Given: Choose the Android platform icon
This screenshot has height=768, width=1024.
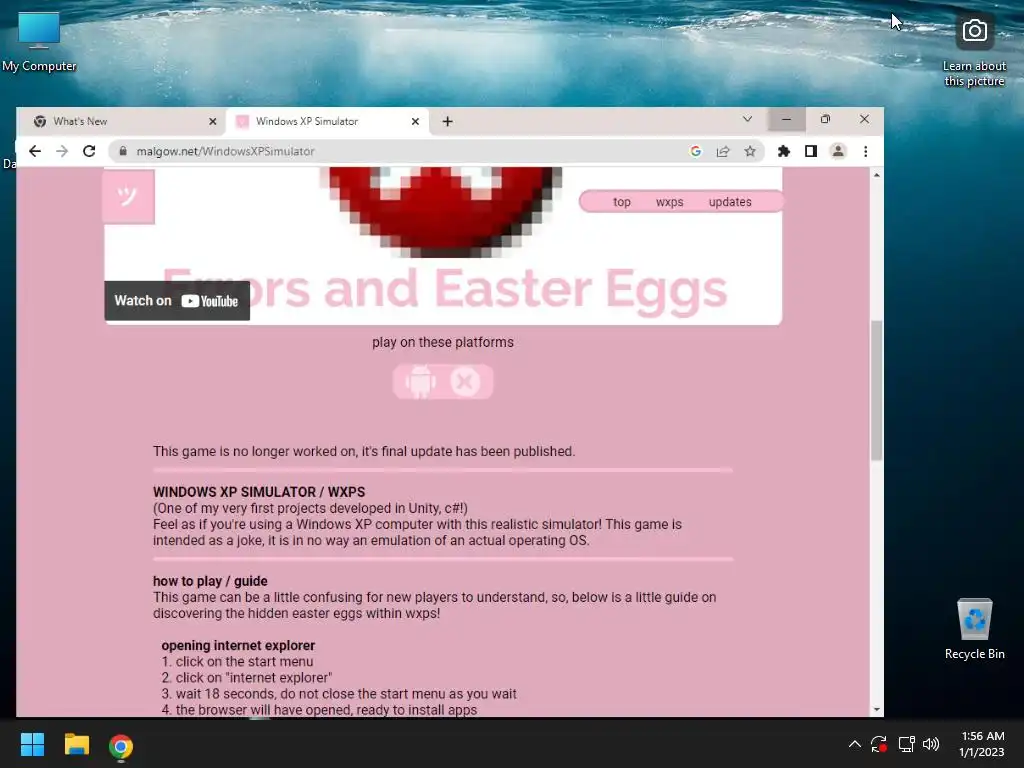Looking at the screenshot, I should click(x=420, y=381).
